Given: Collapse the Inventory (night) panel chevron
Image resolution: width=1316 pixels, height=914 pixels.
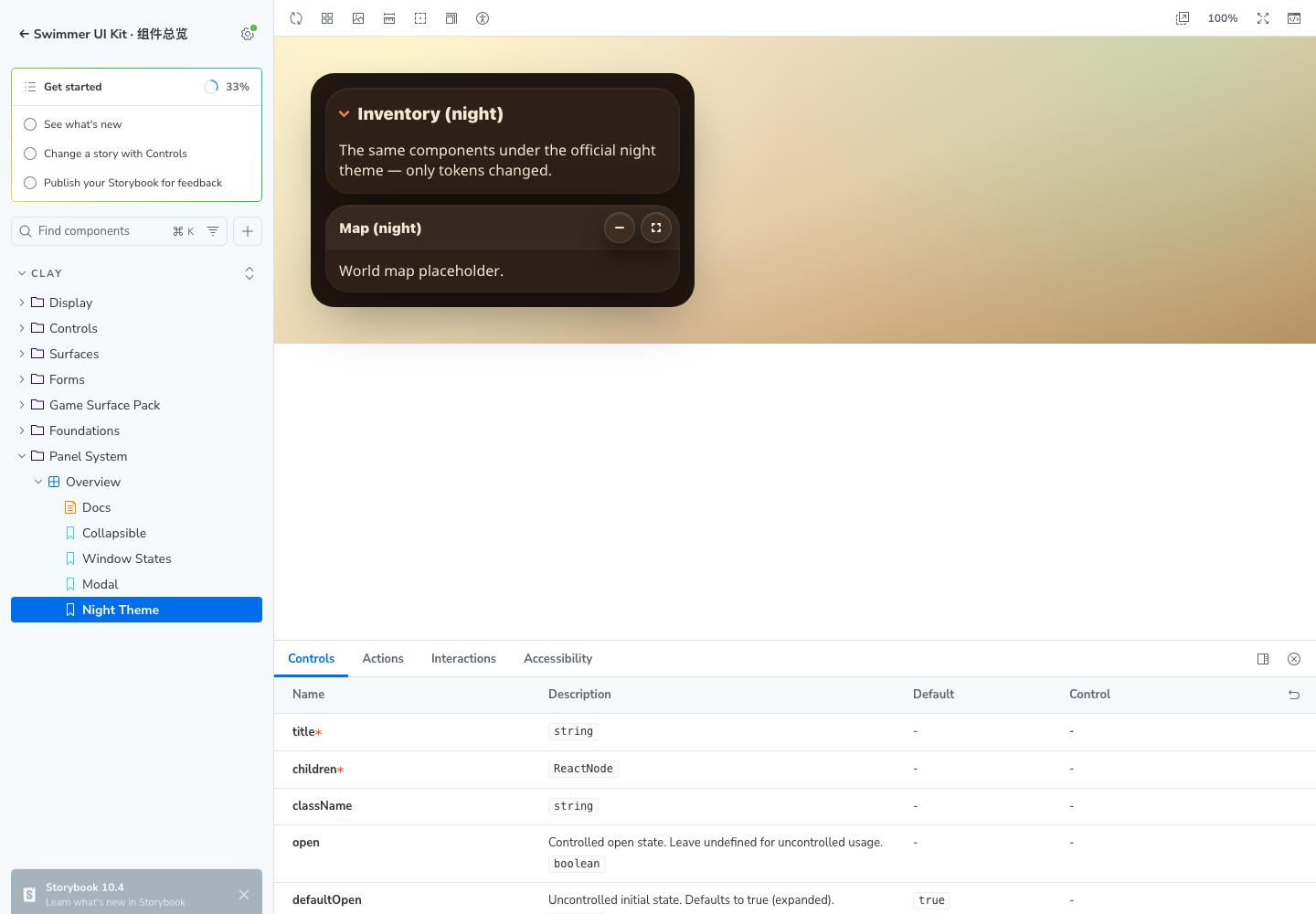Looking at the screenshot, I should [345, 114].
